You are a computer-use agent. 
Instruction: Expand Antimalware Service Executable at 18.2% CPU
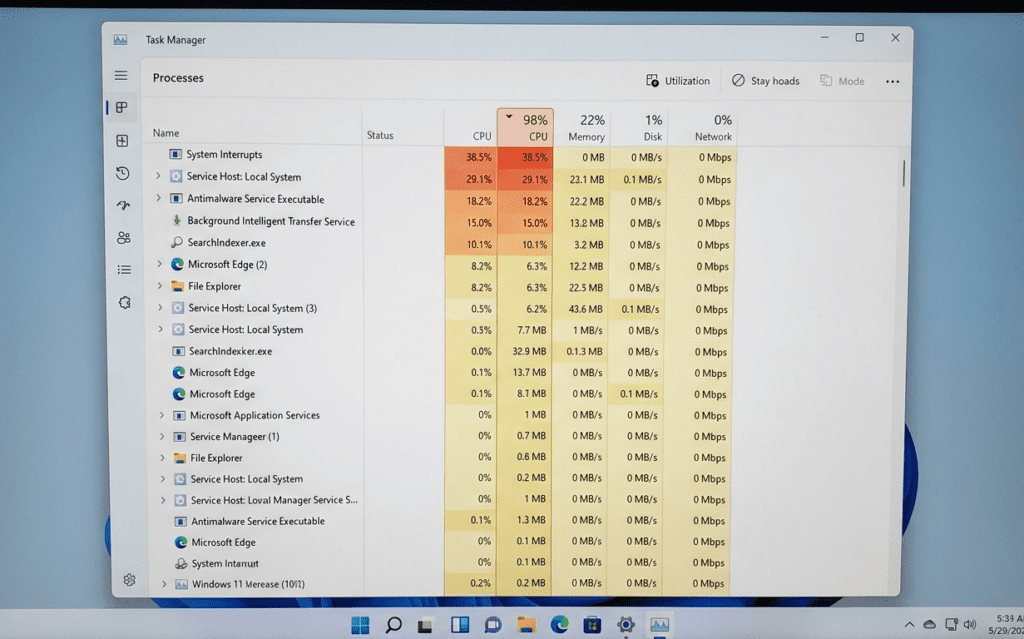(x=158, y=198)
